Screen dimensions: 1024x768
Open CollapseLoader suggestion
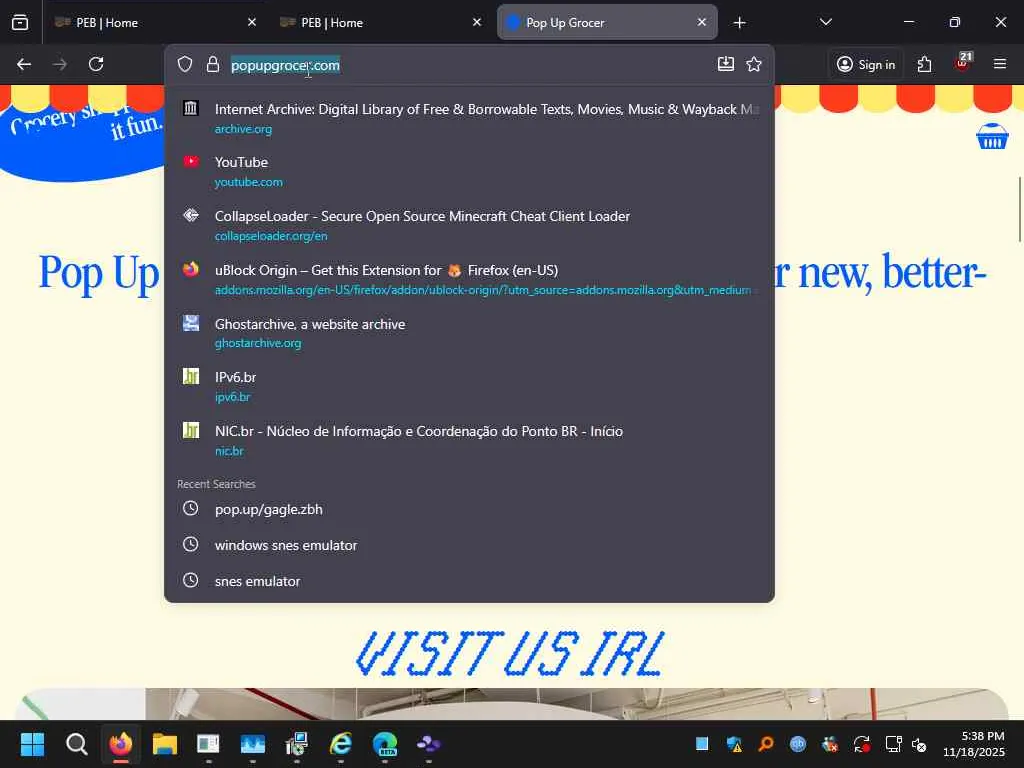(470, 225)
